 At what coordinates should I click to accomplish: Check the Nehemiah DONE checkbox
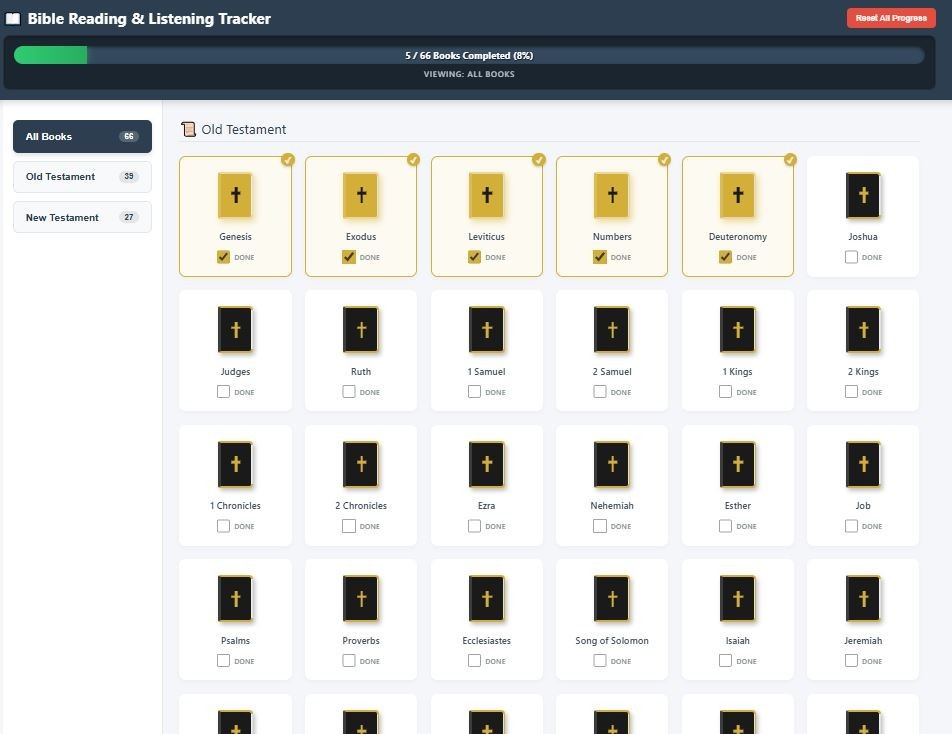pos(600,526)
